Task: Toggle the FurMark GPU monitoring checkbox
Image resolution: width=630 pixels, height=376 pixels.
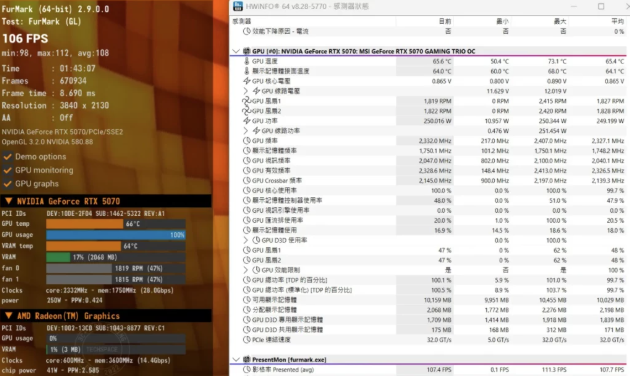Action: pyautogui.click(x=7, y=170)
